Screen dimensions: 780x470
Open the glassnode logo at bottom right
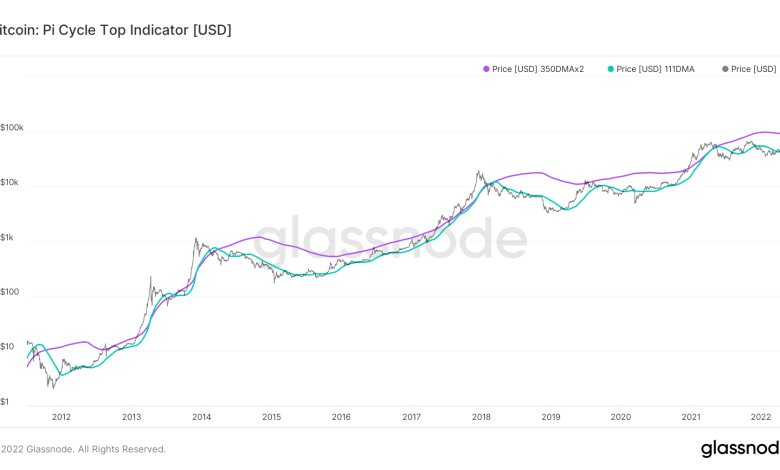point(740,448)
